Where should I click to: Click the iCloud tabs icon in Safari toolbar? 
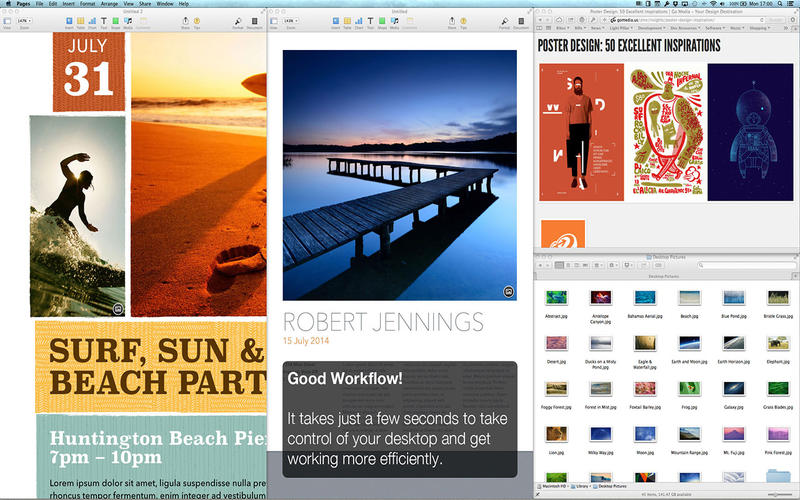[559, 20]
